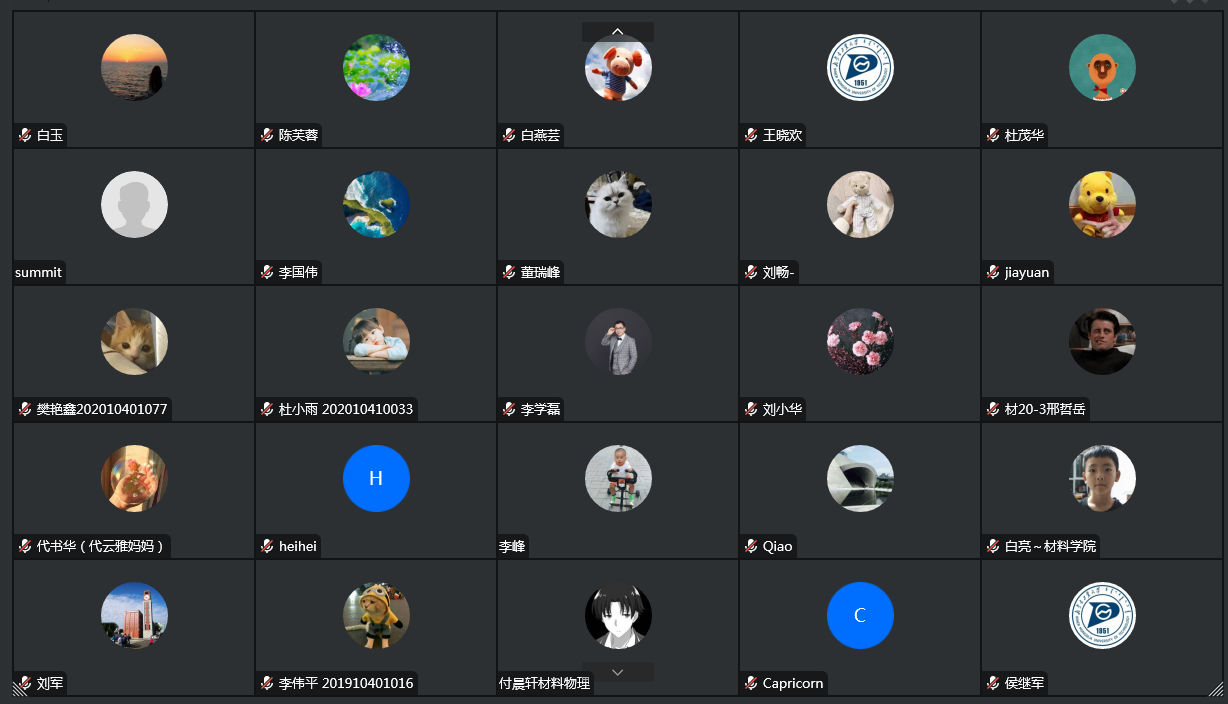Select the university logo avatar of 侯继军
Screen dimensions: 1228x704
pyautogui.click(x=1102, y=615)
